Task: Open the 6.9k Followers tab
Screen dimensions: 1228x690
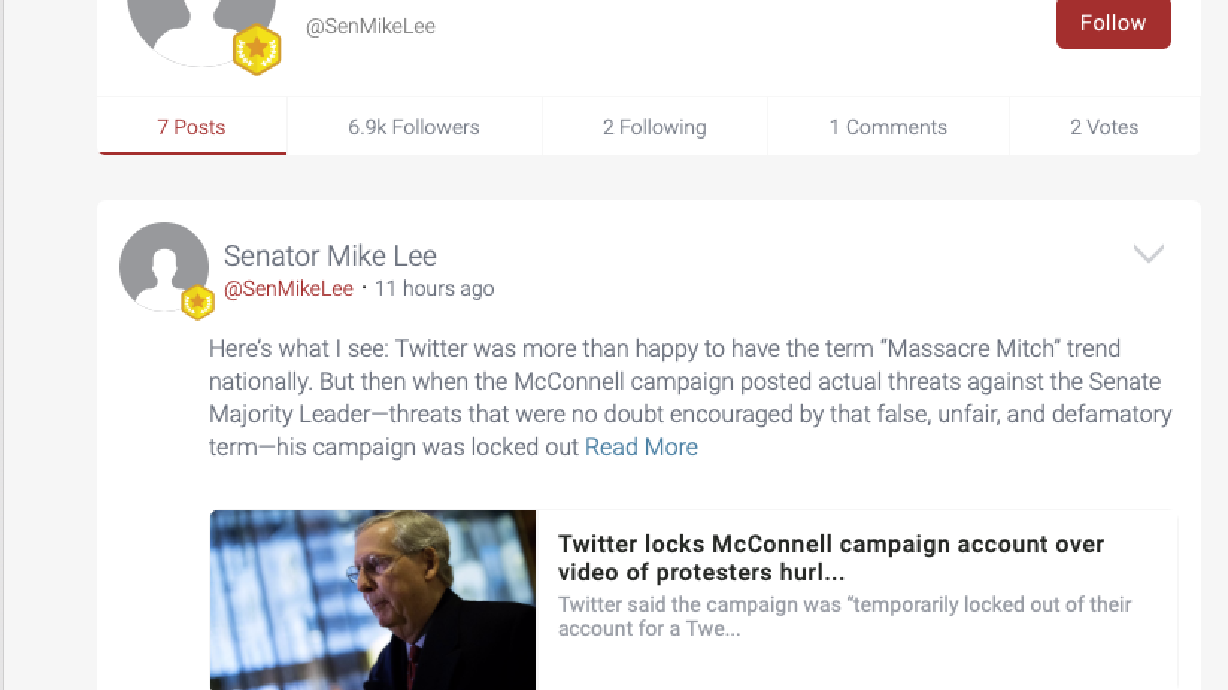Action: point(413,126)
